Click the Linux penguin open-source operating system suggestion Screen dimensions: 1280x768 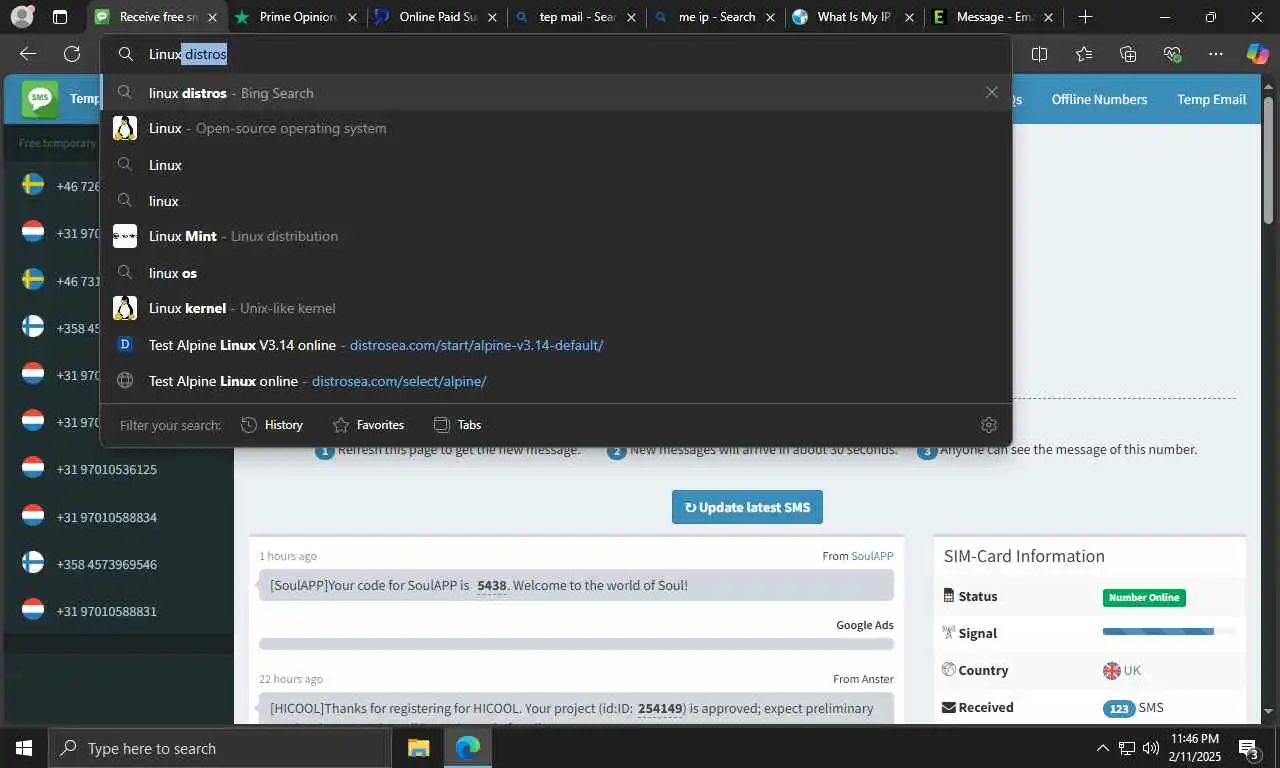point(556,128)
